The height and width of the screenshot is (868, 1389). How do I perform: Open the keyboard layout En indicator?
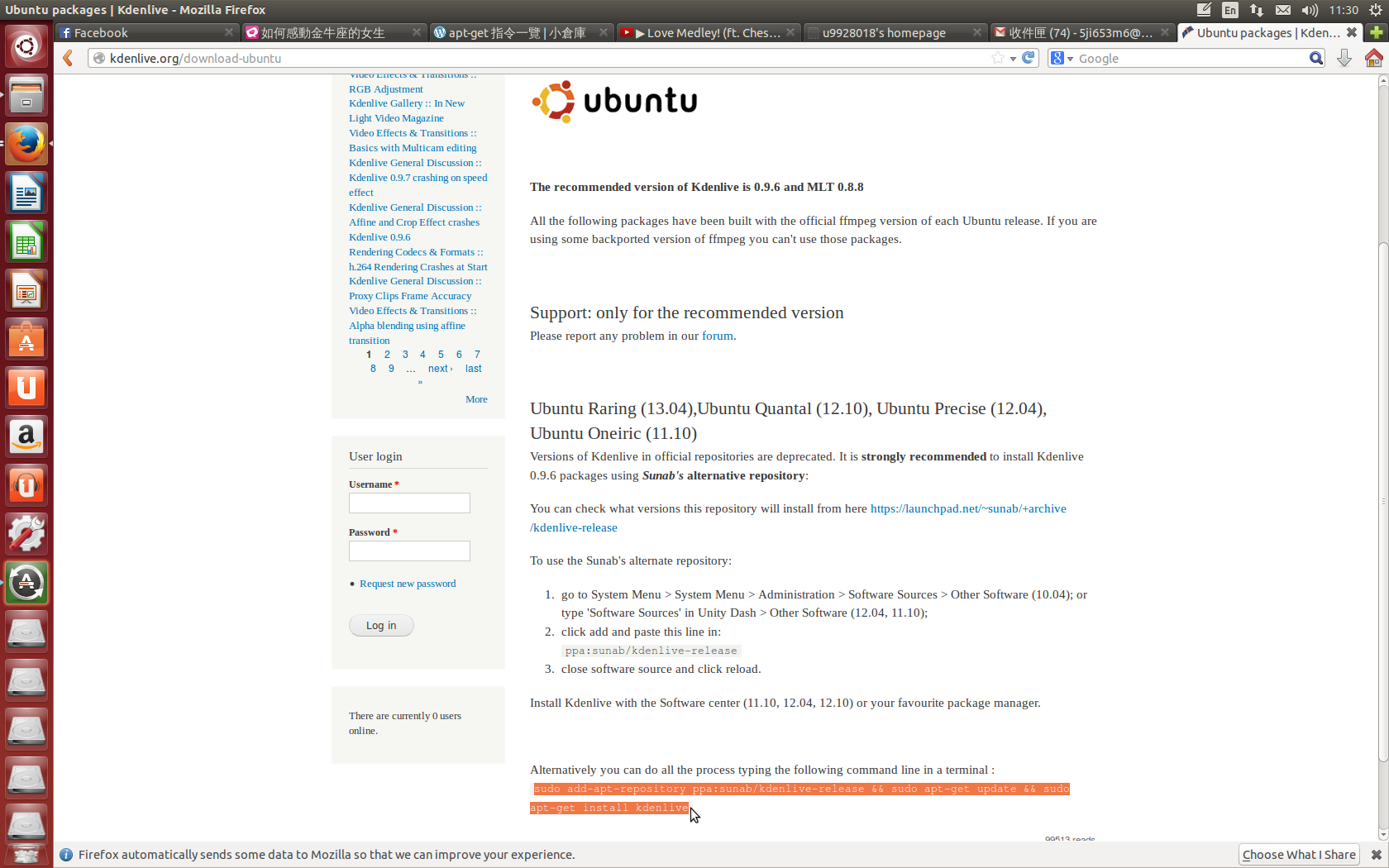coord(1230,10)
